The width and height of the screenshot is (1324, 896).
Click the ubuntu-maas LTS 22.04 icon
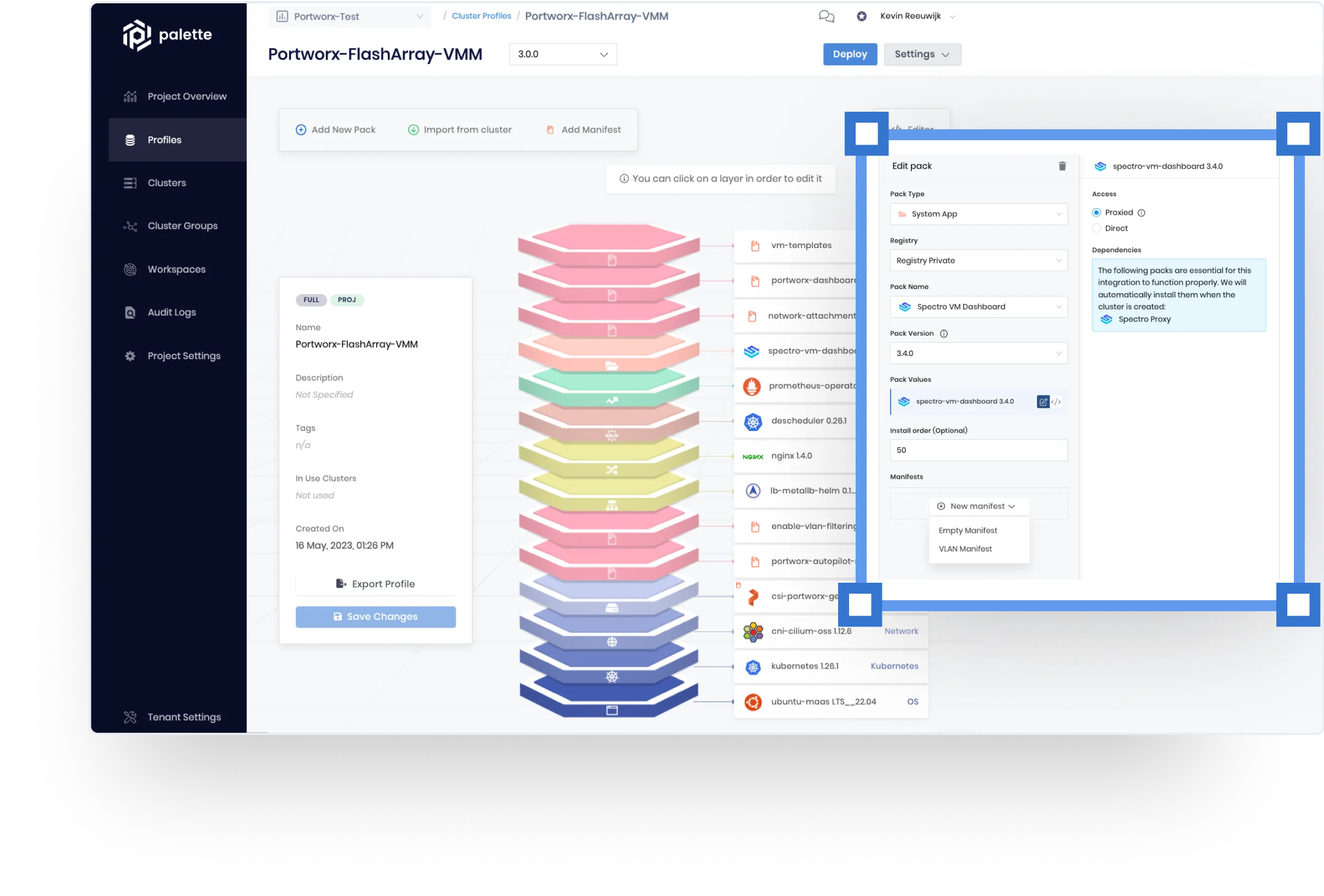pos(753,702)
